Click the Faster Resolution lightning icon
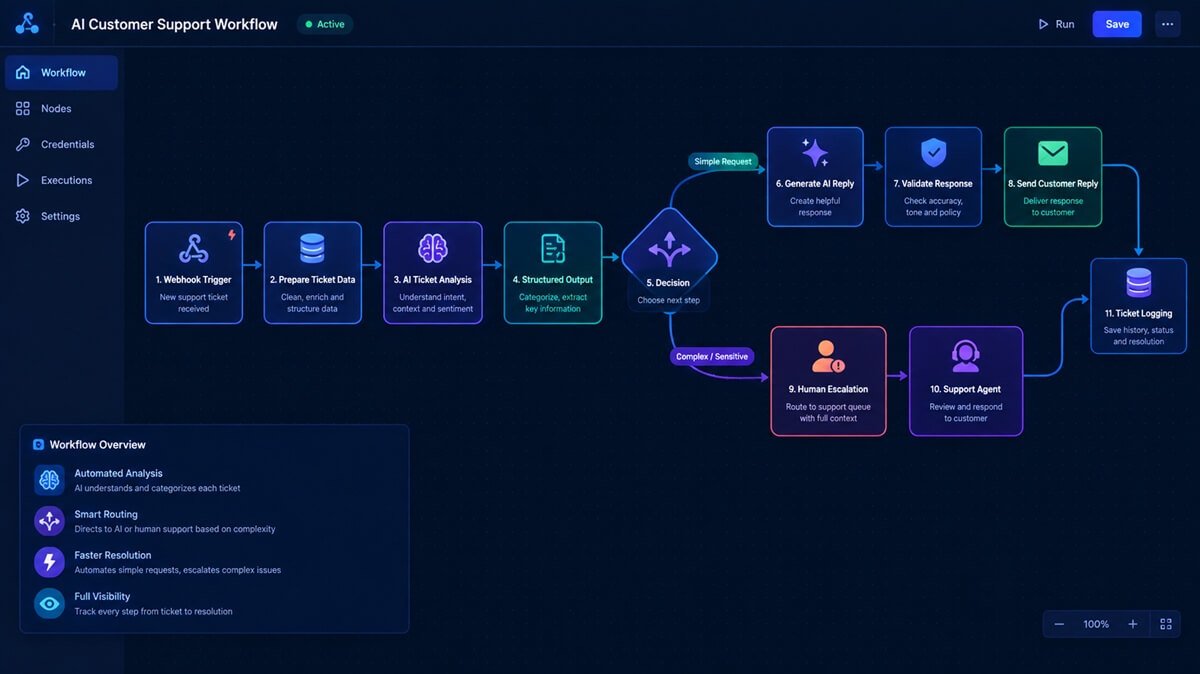This screenshot has height=674, width=1200. (49, 562)
